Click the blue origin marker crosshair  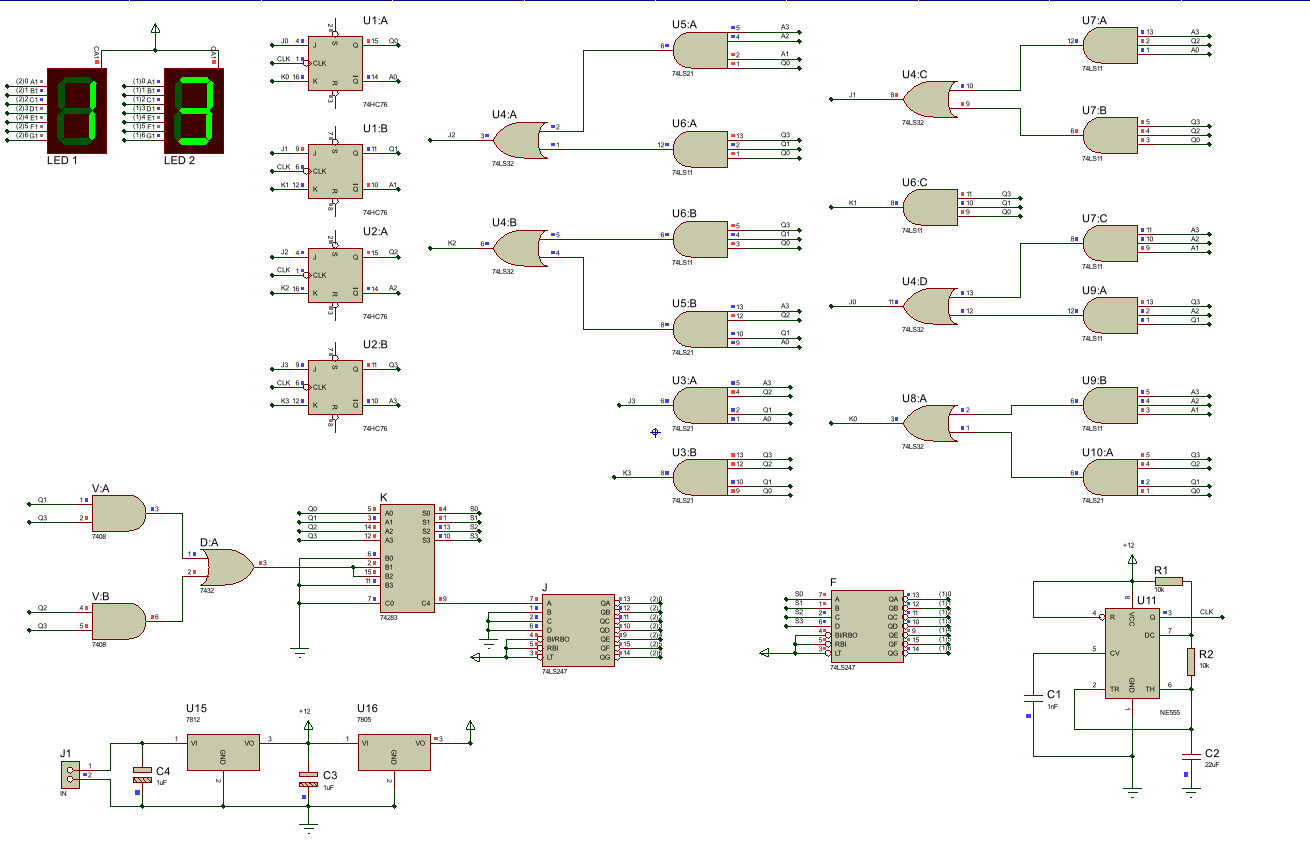click(x=656, y=432)
